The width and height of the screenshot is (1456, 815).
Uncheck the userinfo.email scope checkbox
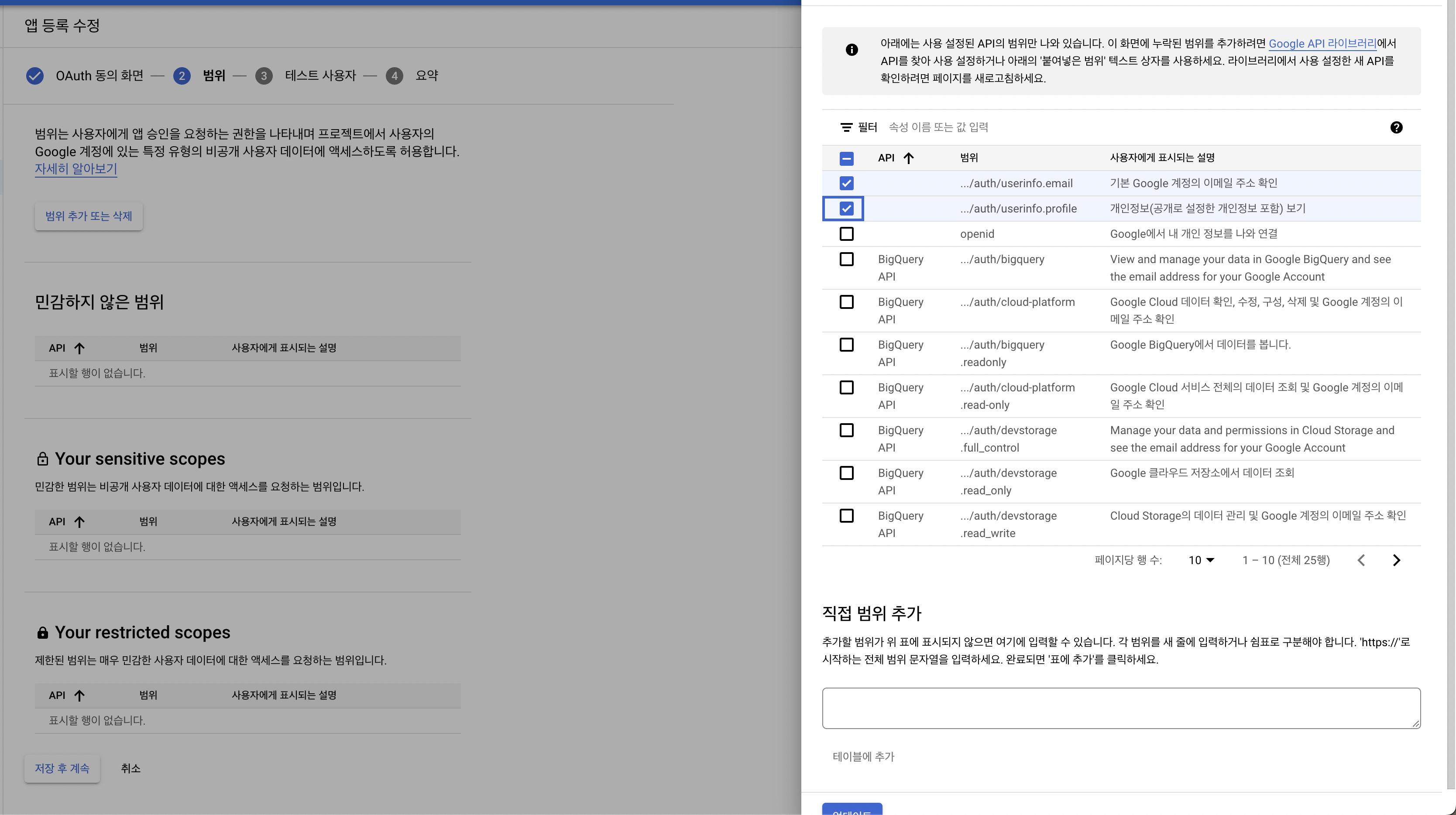(x=846, y=183)
